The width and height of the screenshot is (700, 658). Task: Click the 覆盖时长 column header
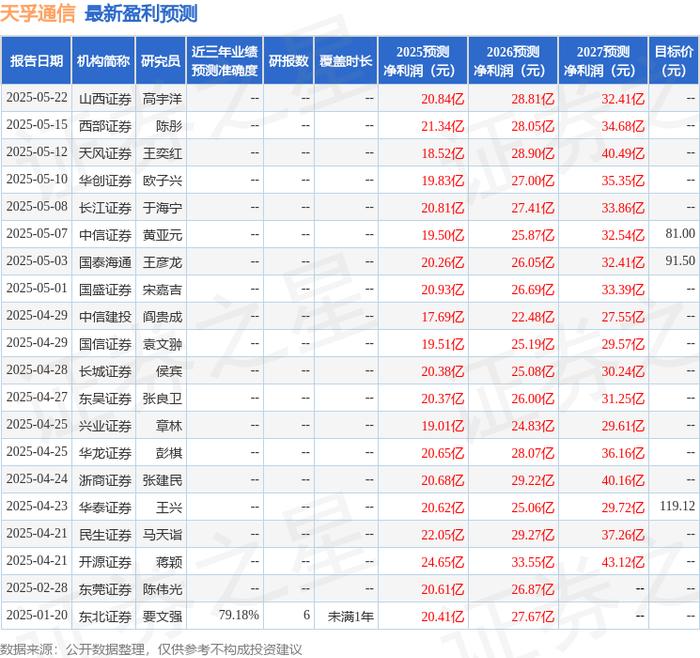[x=346, y=61]
